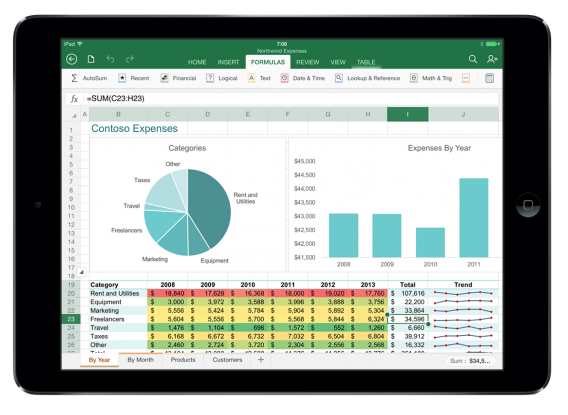Select the Travel 2010 value 696
Image resolution: width=568 pixels, height=415 pixels.
[x=247, y=328]
